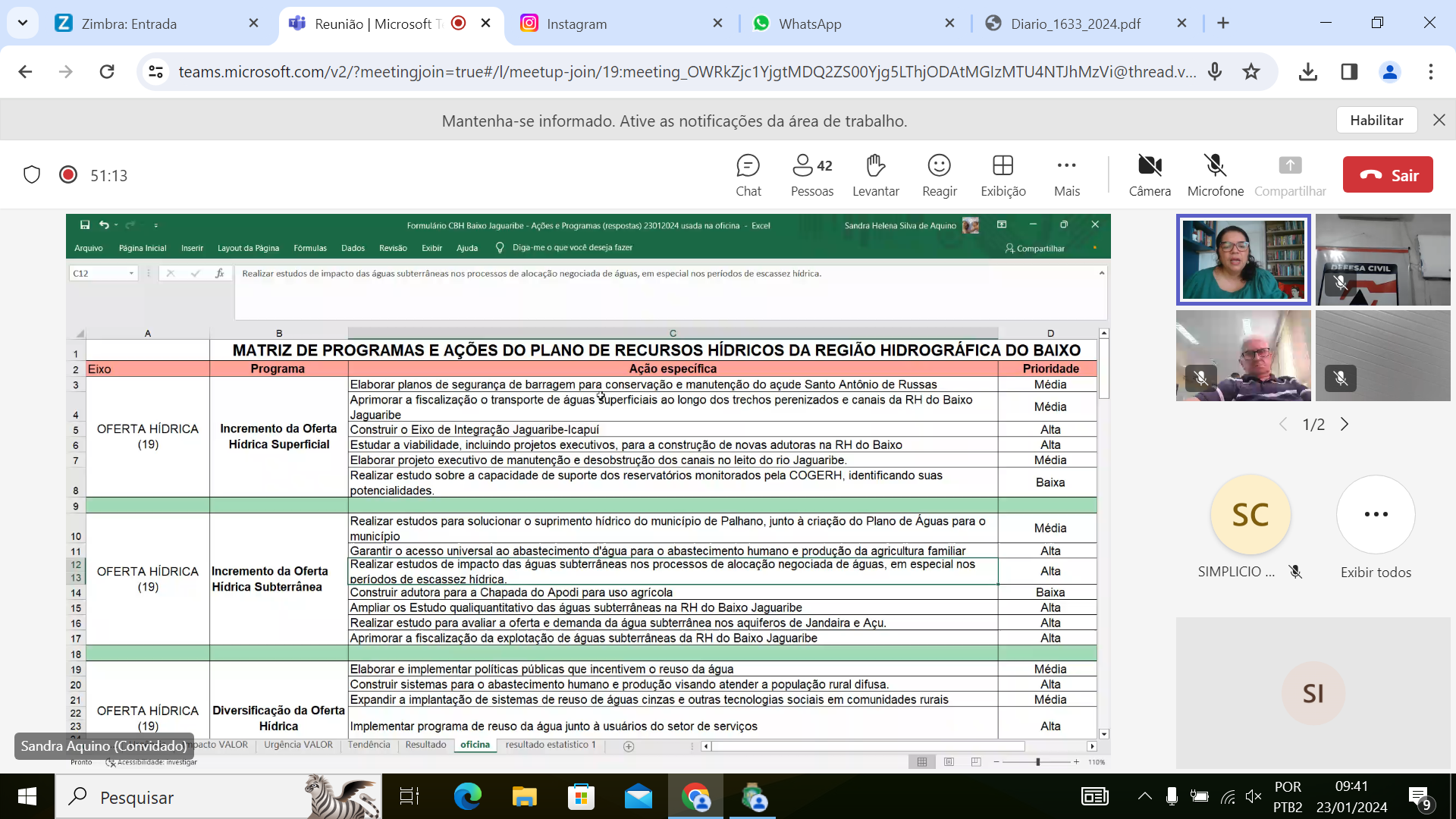Select the SC participant avatar
1456x819 pixels.
point(1250,515)
